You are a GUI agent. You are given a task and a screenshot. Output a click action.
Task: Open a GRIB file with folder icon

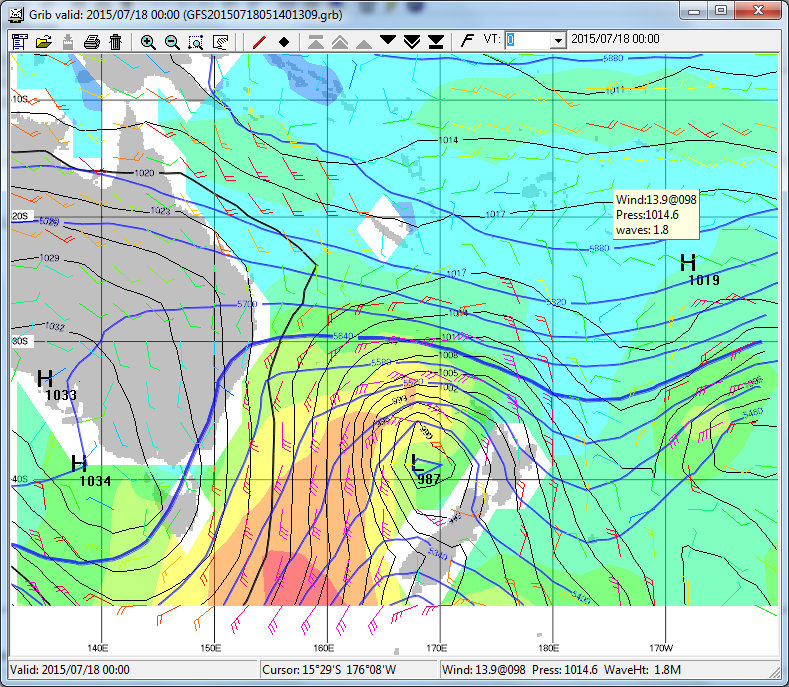point(44,41)
